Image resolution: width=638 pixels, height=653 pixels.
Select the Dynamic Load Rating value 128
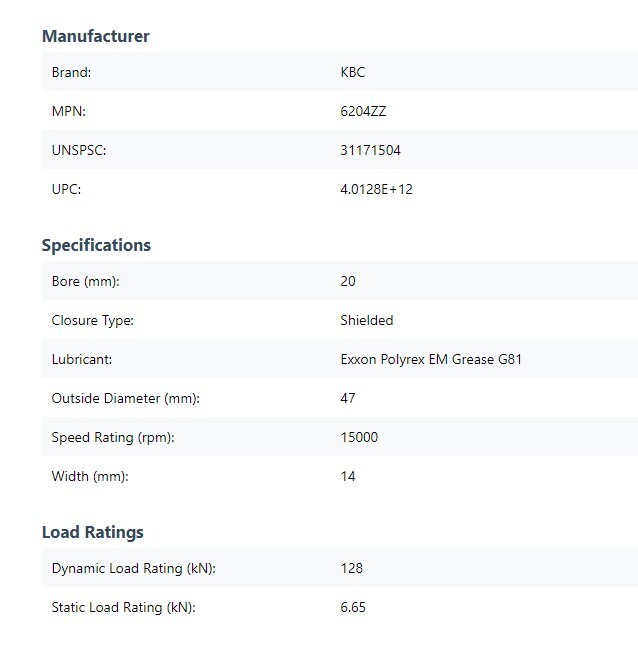(351, 568)
